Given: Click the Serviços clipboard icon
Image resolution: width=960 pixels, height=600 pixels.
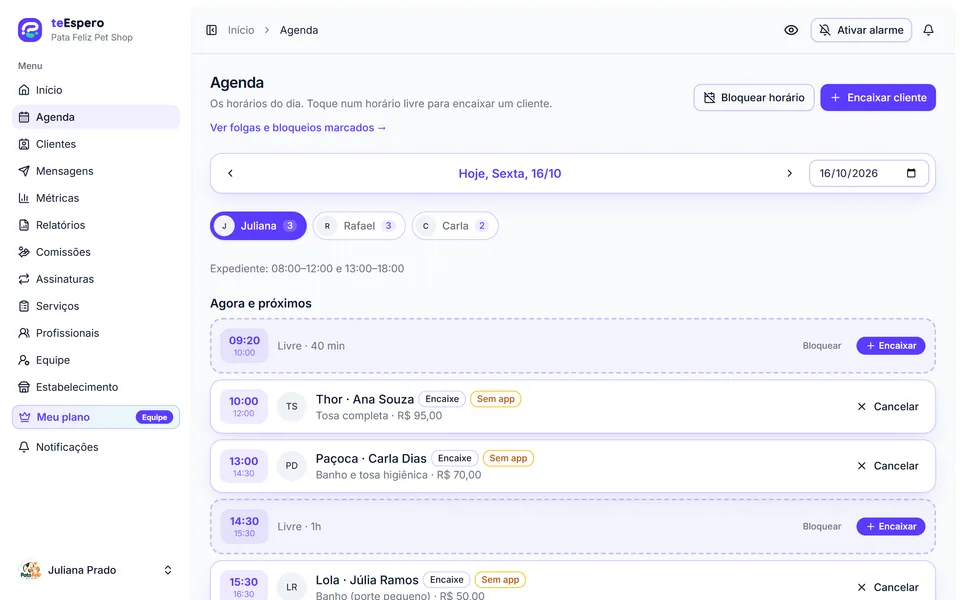Looking at the screenshot, I should [x=24, y=306].
